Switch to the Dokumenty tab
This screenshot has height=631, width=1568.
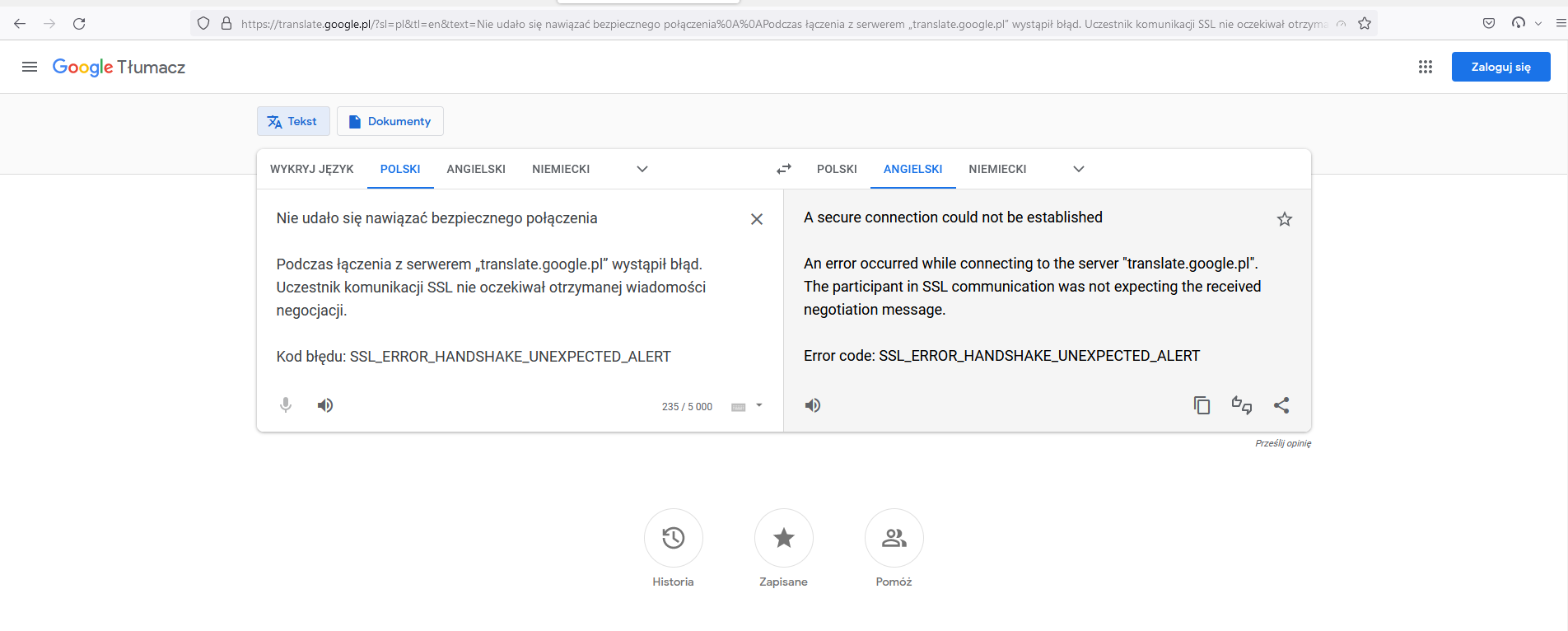click(390, 120)
